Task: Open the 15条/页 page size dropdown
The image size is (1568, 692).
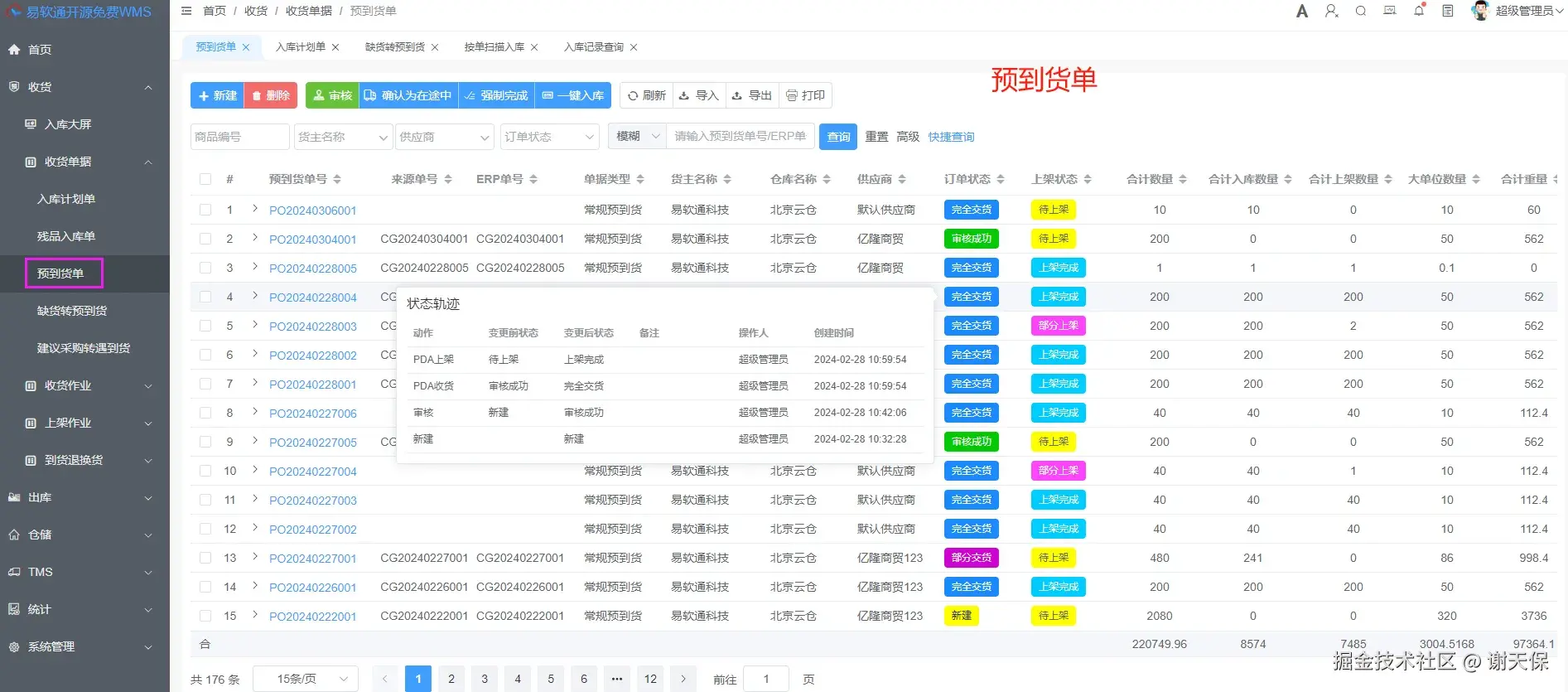Action: tap(306, 679)
